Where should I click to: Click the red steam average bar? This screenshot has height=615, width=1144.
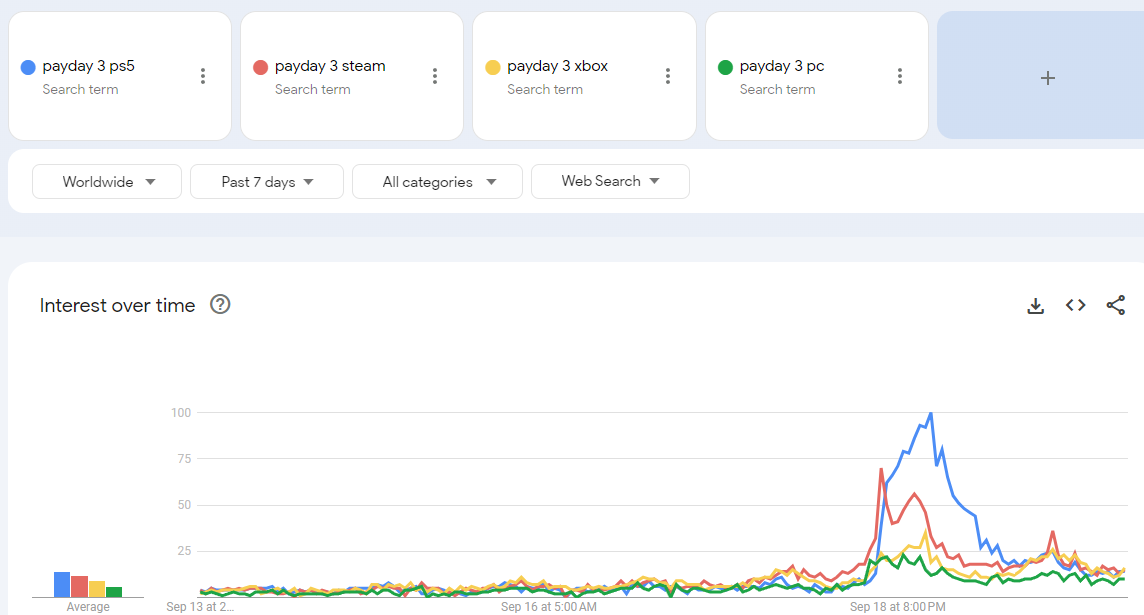pyautogui.click(x=80, y=587)
